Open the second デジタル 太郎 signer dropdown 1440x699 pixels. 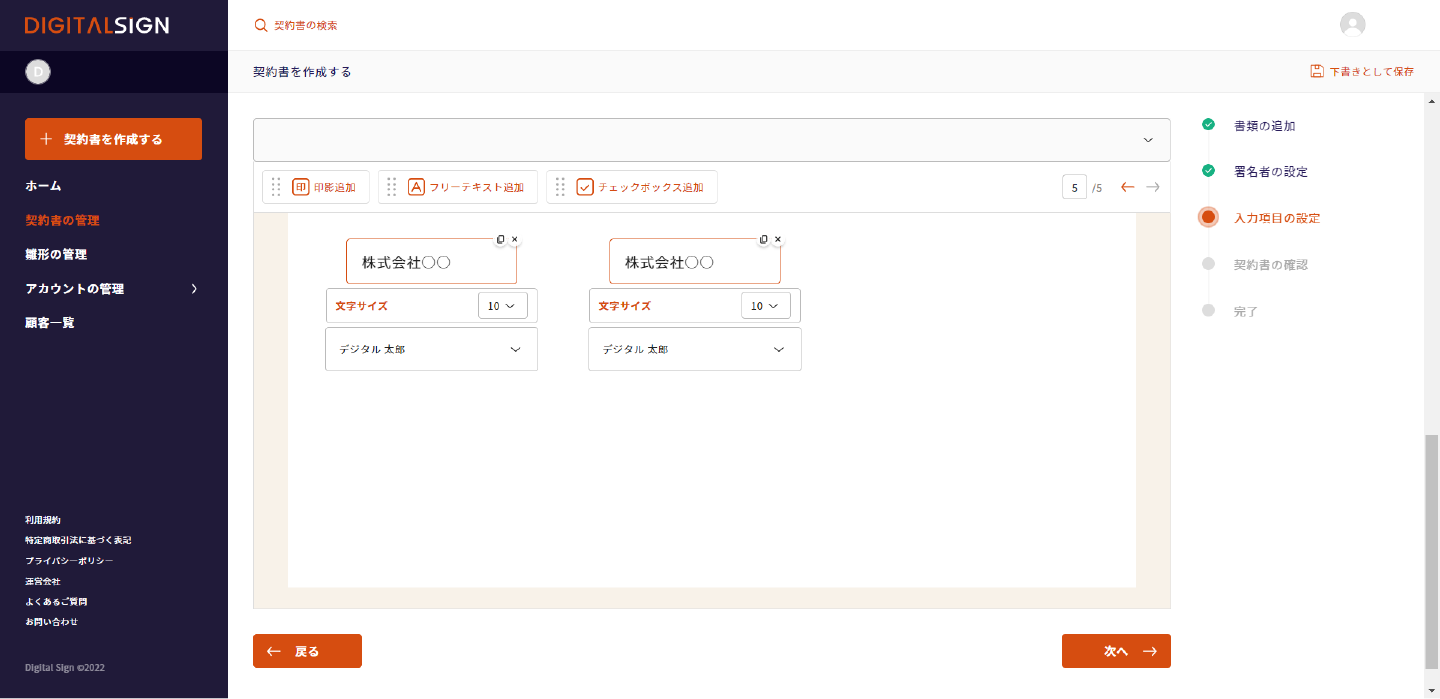tap(695, 349)
